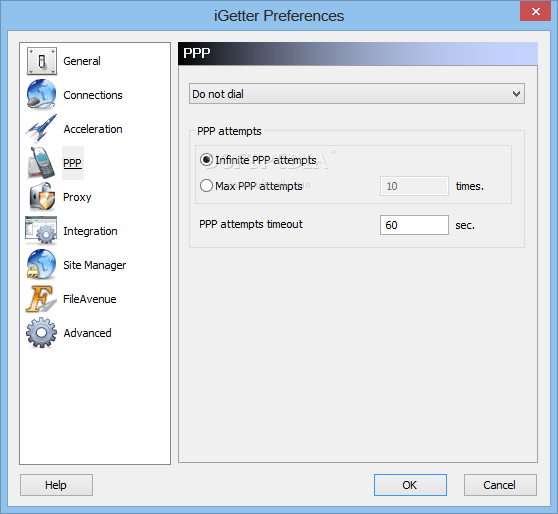The height and width of the screenshot is (514, 558).
Task: Open Advanced label in sidebar
Action: 87,333
